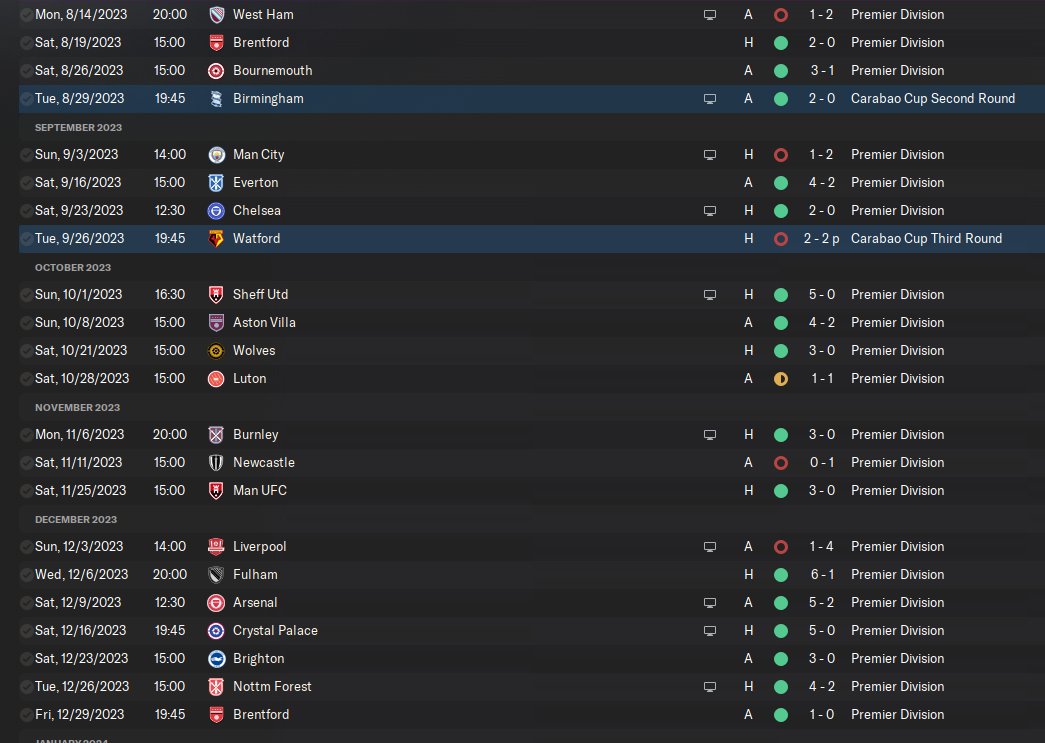1045x743 pixels.
Task: Click the red loss indicator for Newcastle
Action: coord(781,463)
